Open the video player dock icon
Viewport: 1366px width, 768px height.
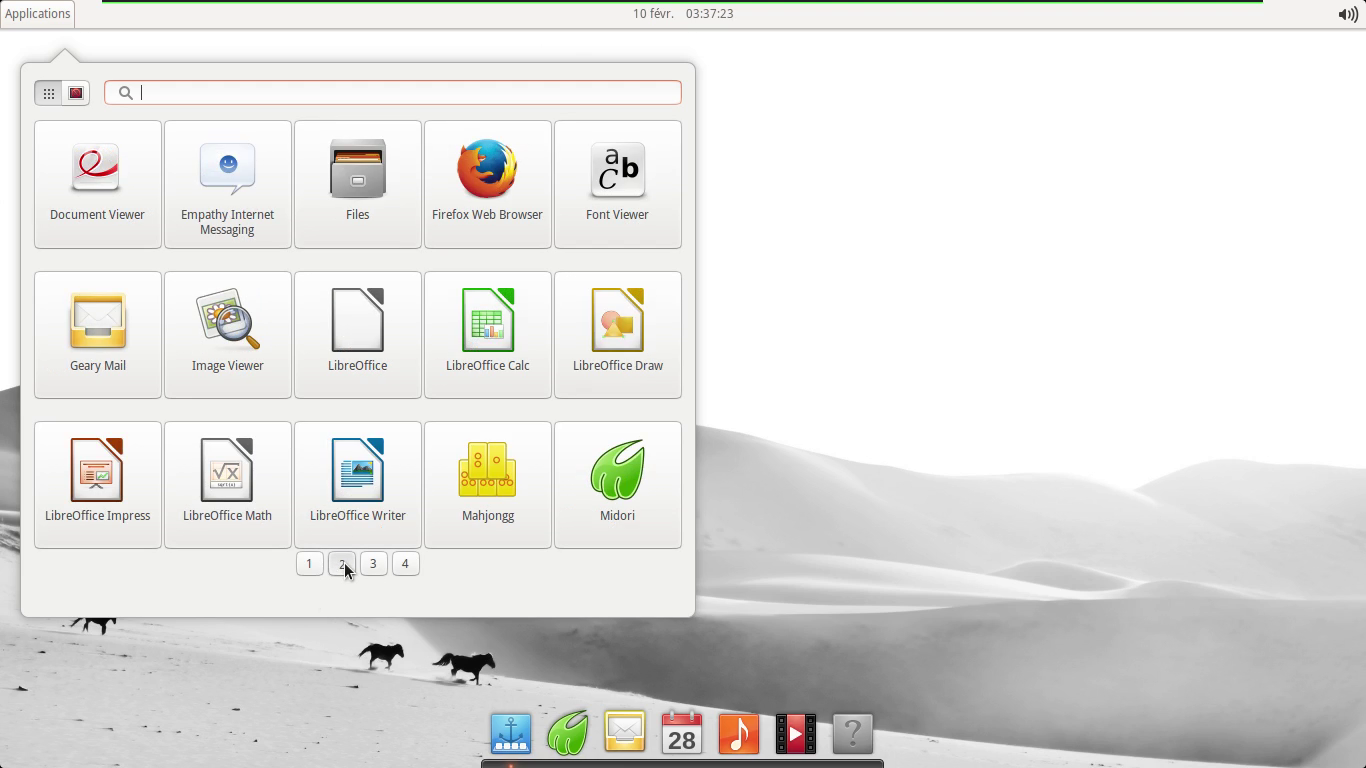click(796, 734)
